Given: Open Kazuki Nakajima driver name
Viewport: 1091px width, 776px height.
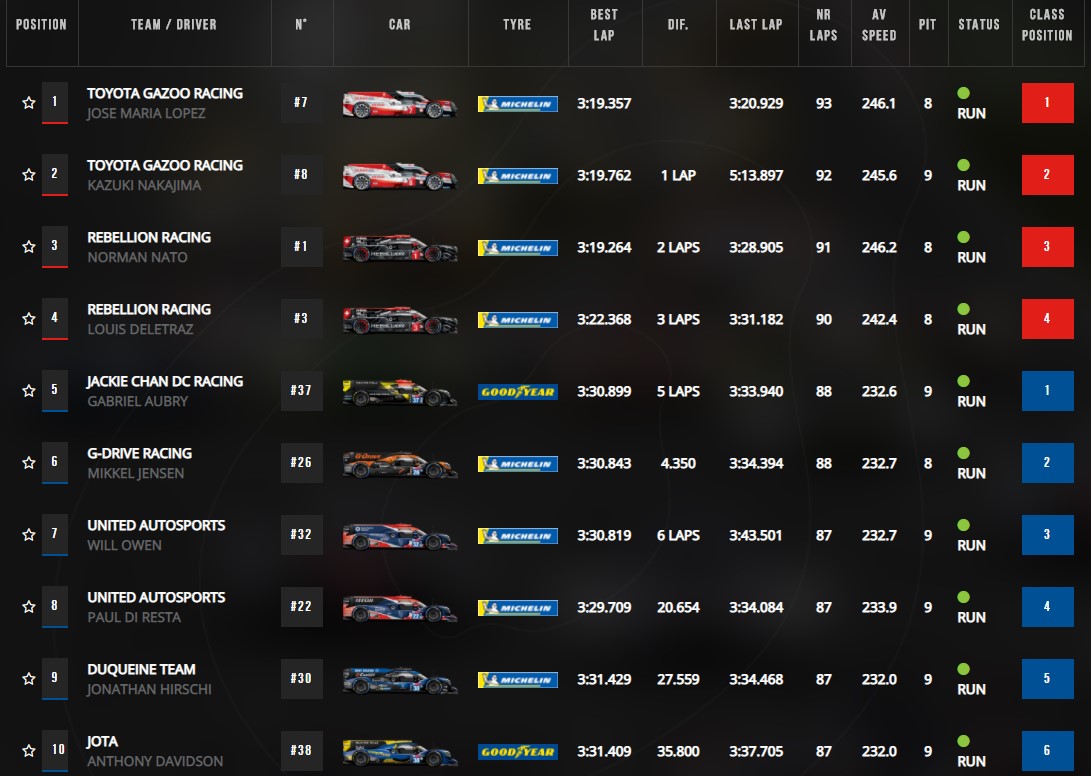Looking at the screenshot, I should 144,185.
